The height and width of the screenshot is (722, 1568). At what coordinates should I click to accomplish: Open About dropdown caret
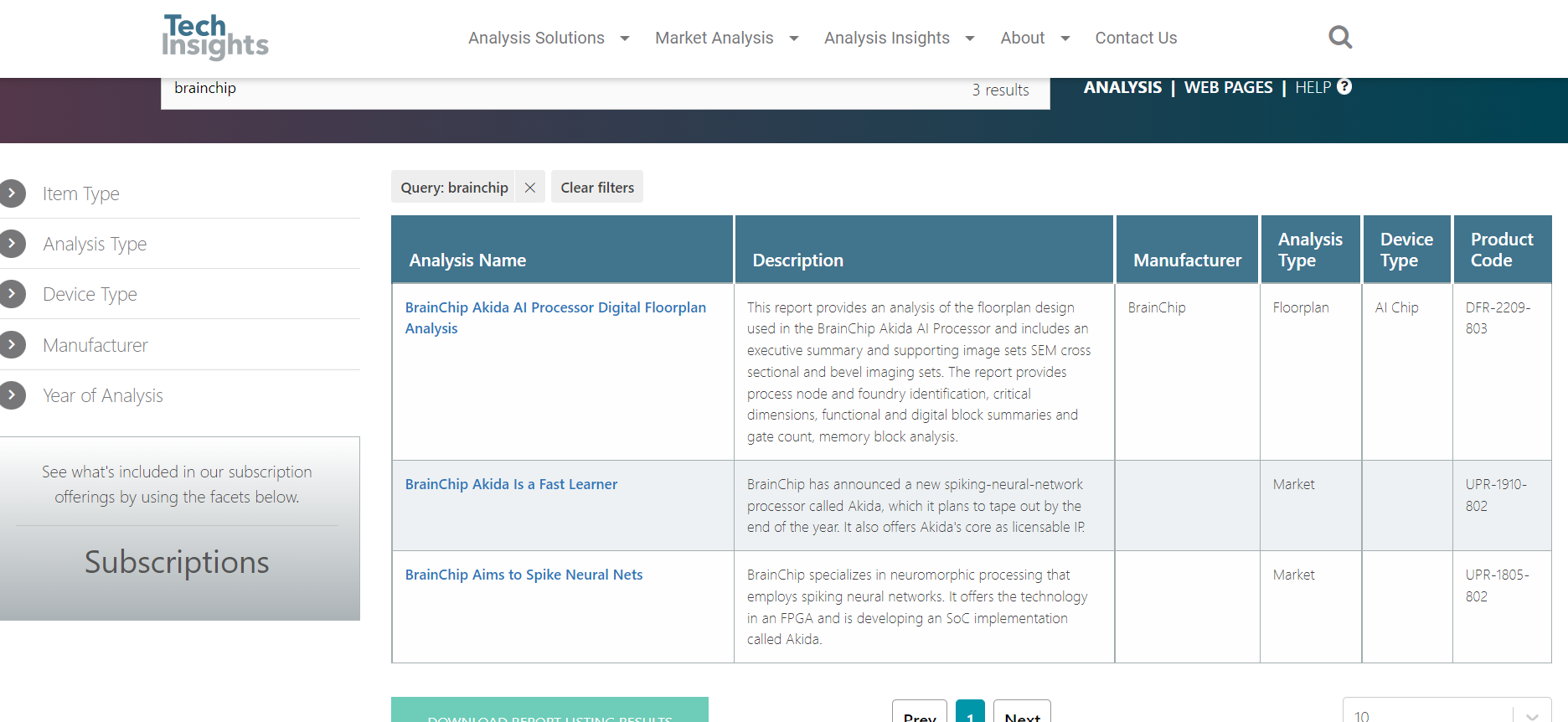click(1065, 39)
